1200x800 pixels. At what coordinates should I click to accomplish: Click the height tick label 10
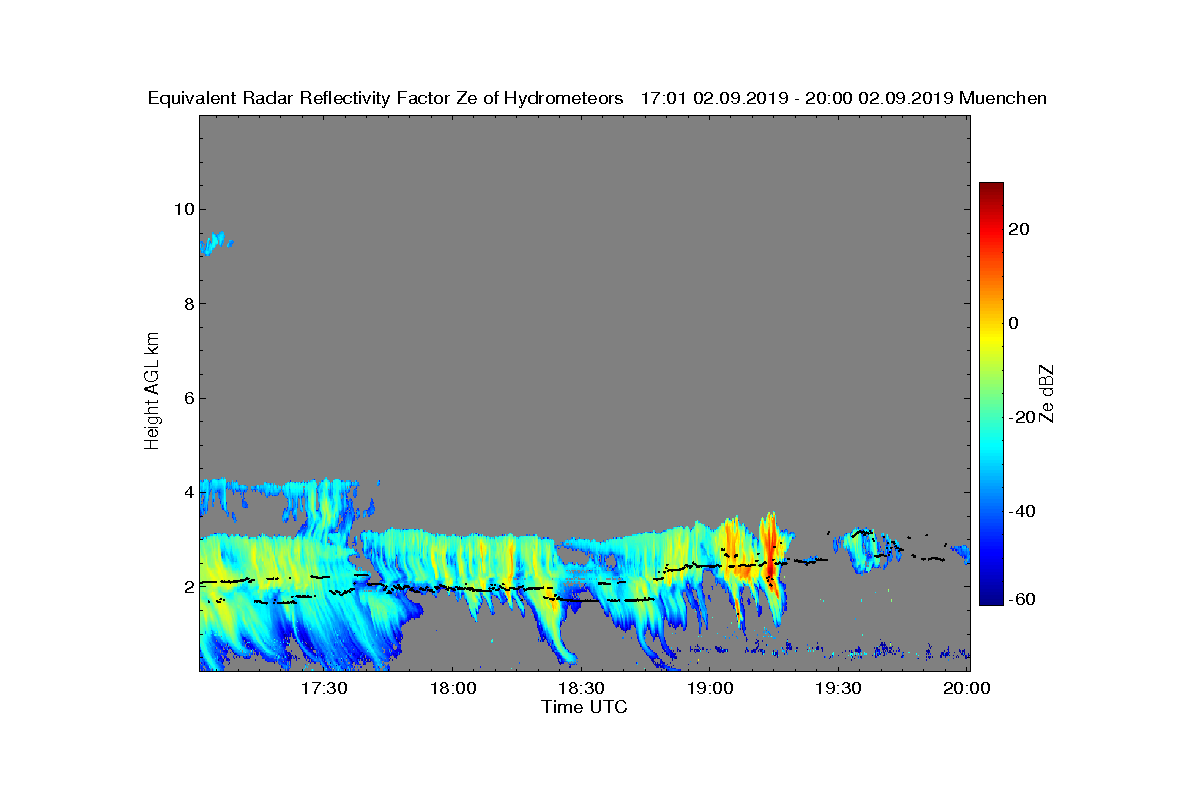coord(182,209)
